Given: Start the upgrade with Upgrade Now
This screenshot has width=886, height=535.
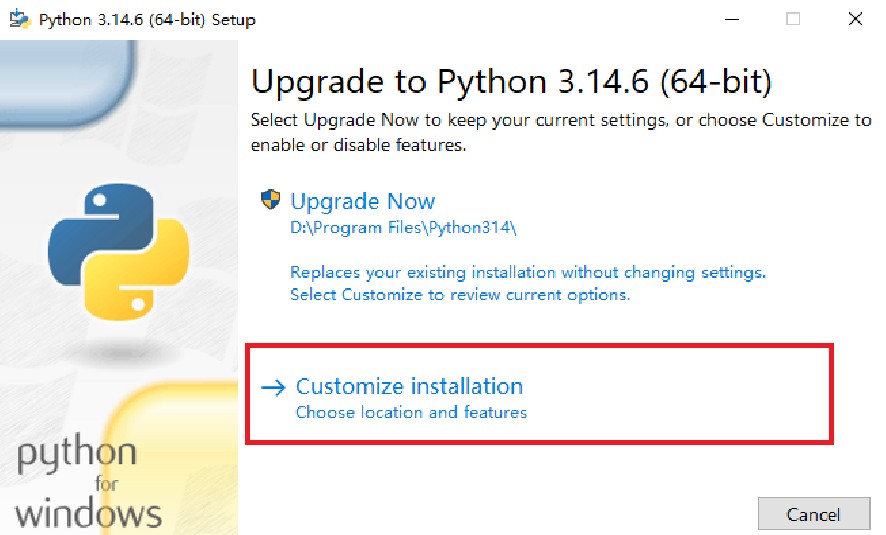Looking at the screenshot, I should click(x=363, y=201).
